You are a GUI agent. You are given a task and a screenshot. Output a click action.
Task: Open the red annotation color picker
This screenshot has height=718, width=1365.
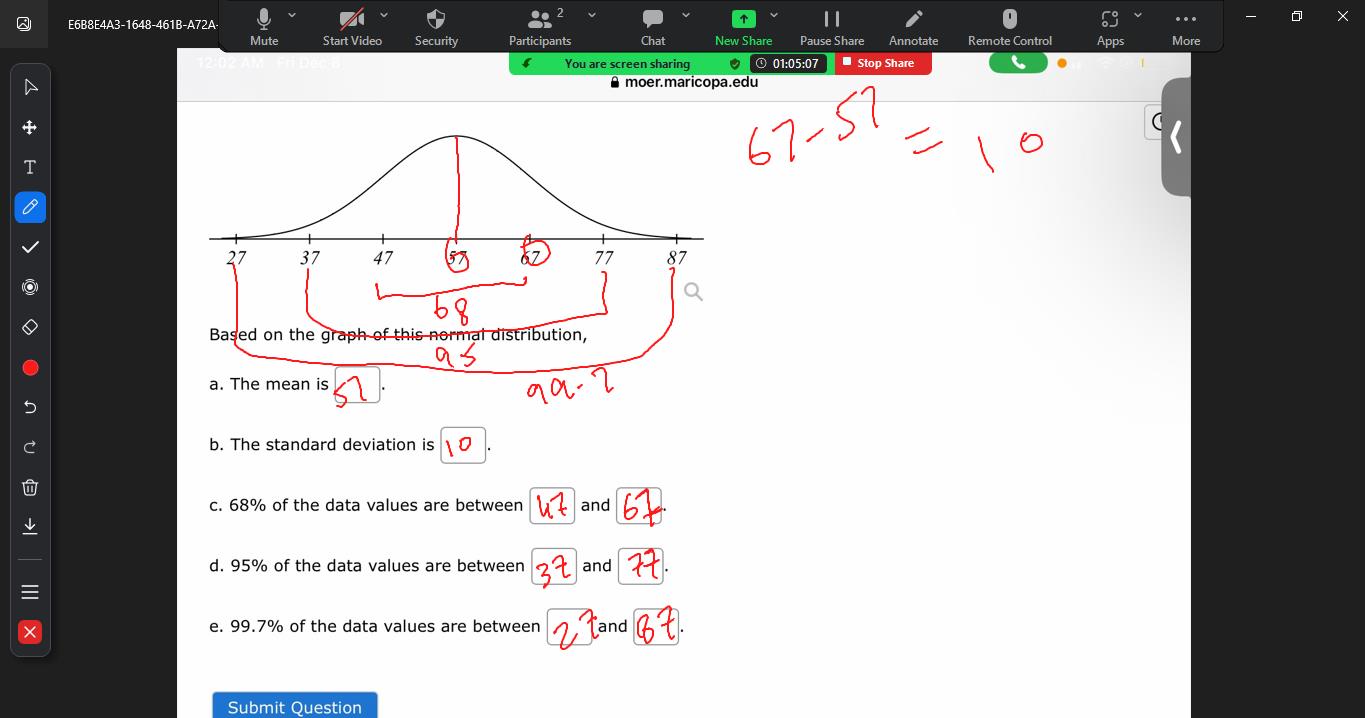(30, 368)
